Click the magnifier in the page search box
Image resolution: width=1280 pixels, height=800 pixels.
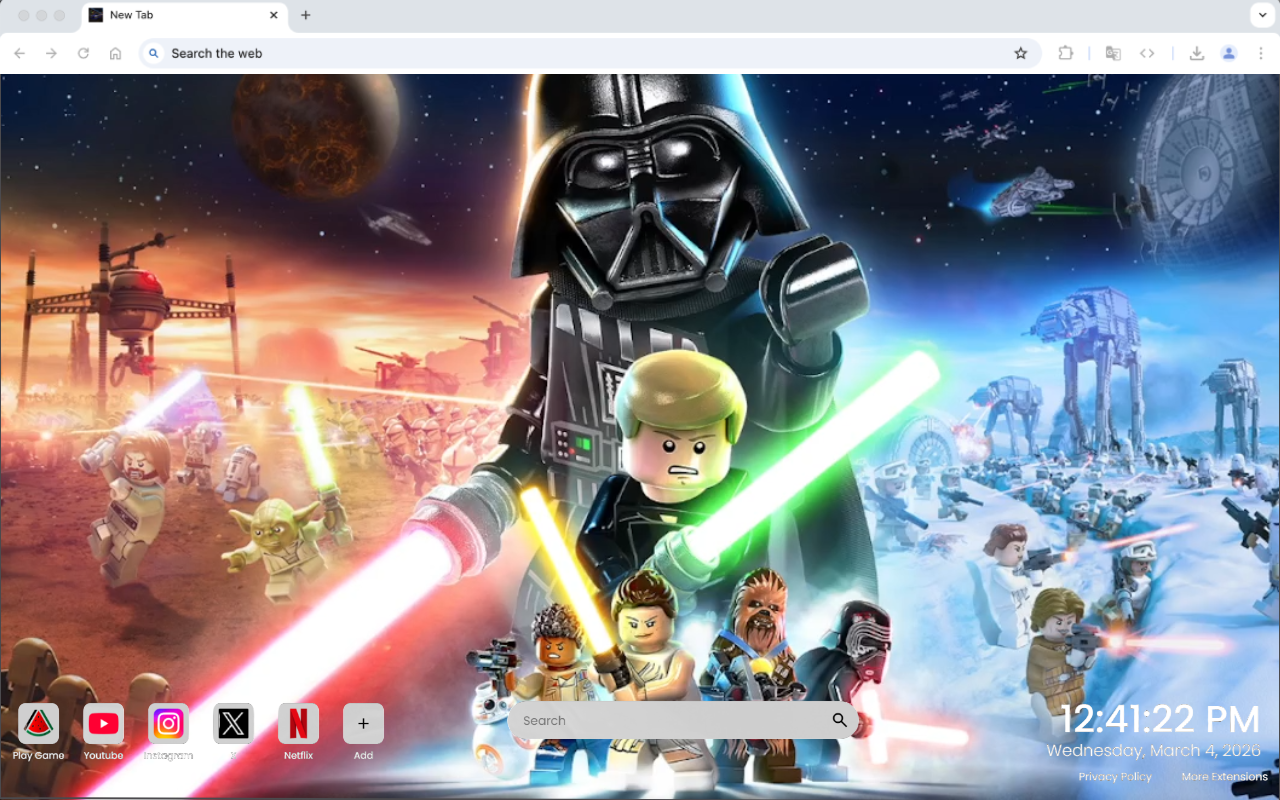point(839,720)
